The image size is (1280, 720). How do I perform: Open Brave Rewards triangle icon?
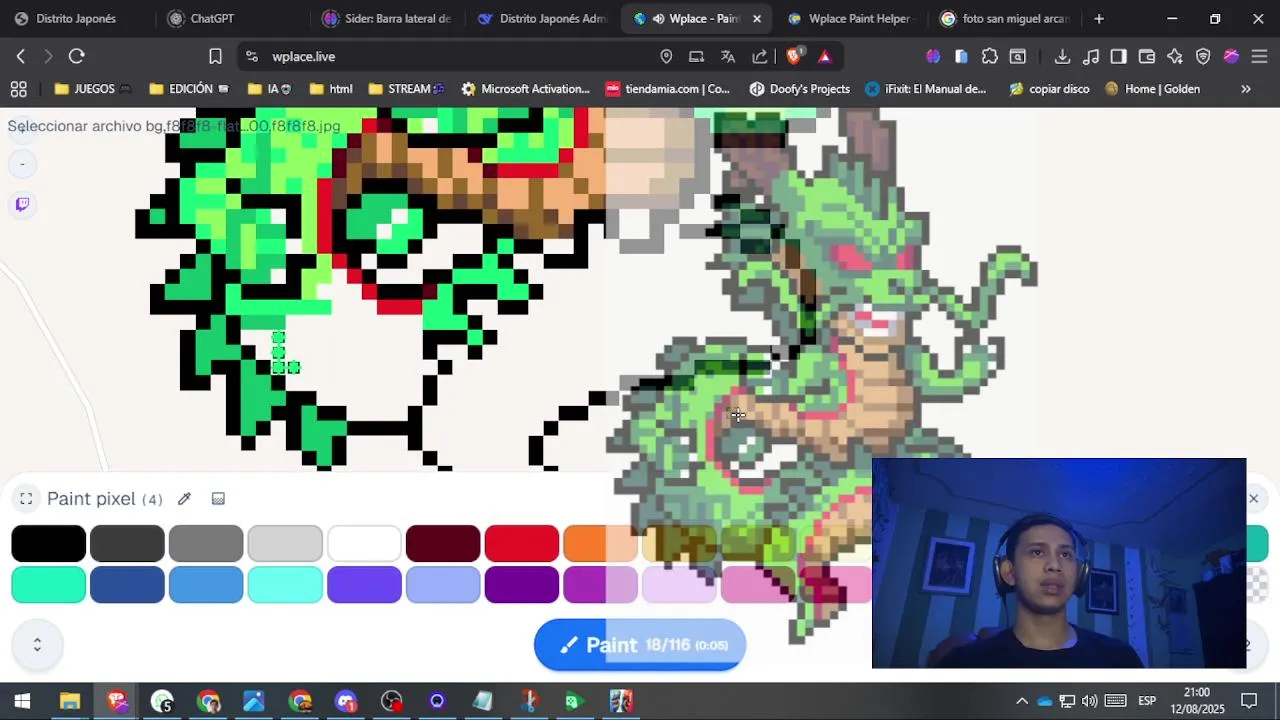824,57
